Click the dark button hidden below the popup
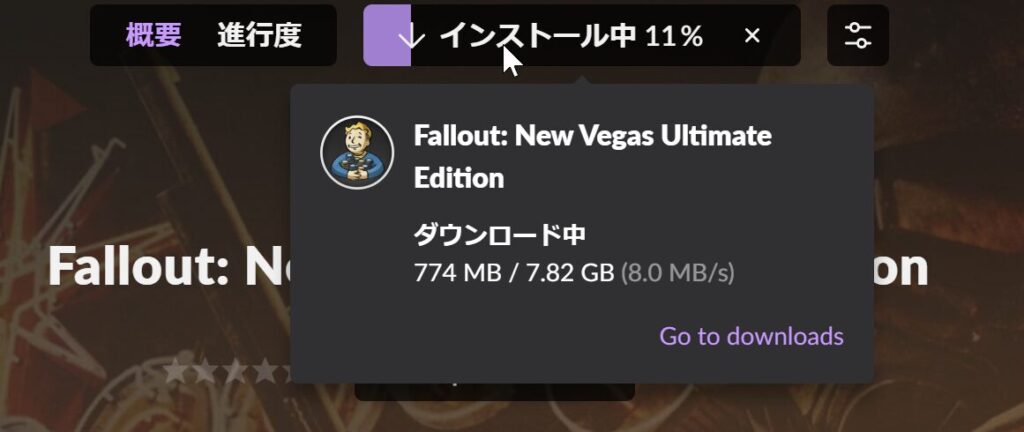The image size is (1024, 432). (x=494, y=392)
